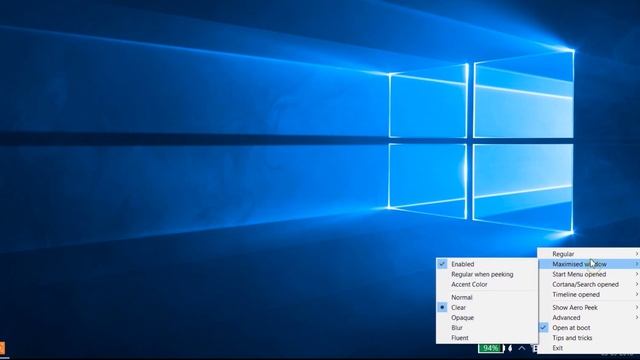Viewport: 640px width, 360px height.
Task: Click the green 94% battery indicator
Action: coord(490,348)
